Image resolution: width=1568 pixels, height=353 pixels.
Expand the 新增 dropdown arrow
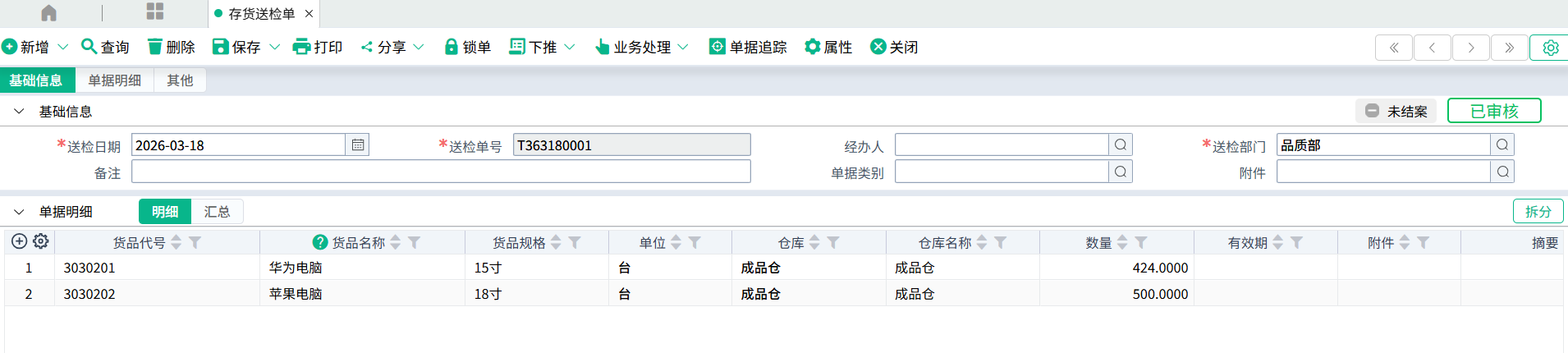pyautogui.click(x=63, y=47)
